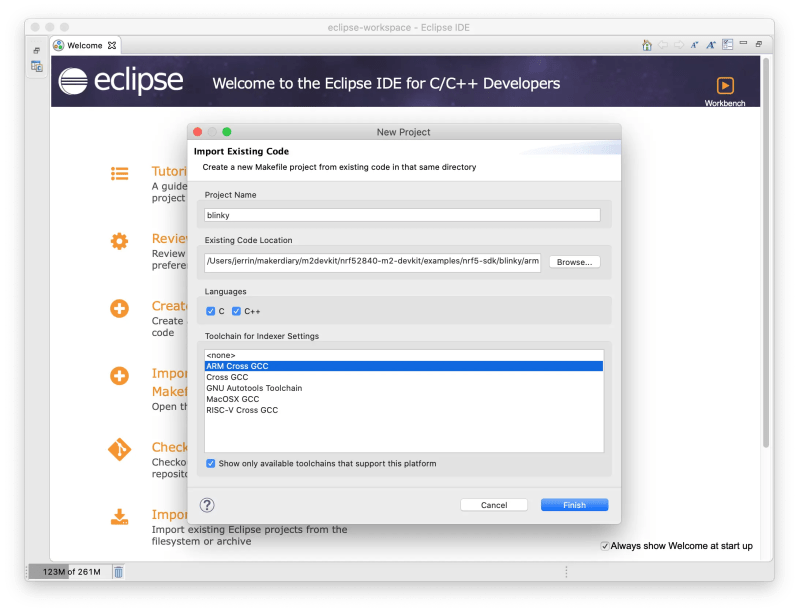Select Cross GCC toolchain

[404, 377]
